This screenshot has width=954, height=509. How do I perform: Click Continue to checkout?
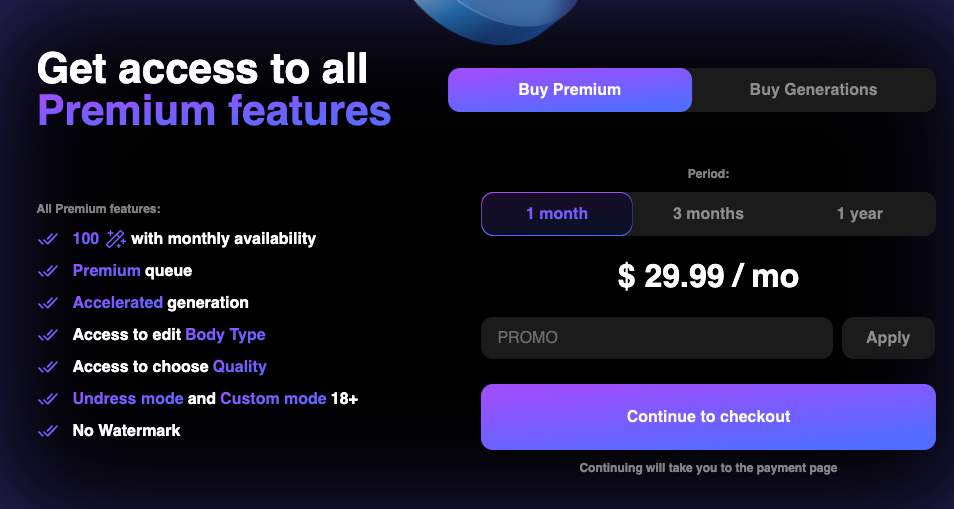(x=708, y=417)
